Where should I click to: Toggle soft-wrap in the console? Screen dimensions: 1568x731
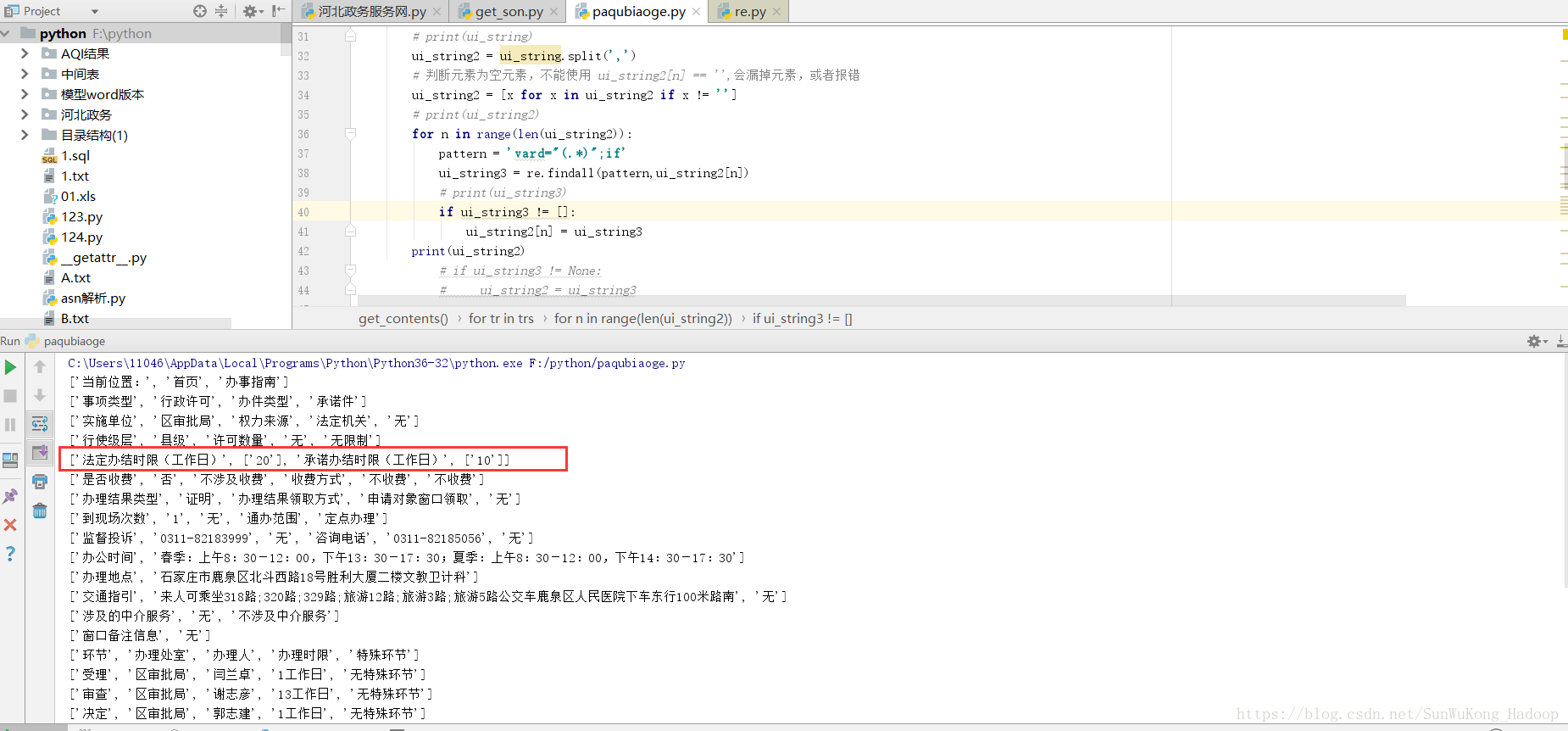[x=40, y=424]
